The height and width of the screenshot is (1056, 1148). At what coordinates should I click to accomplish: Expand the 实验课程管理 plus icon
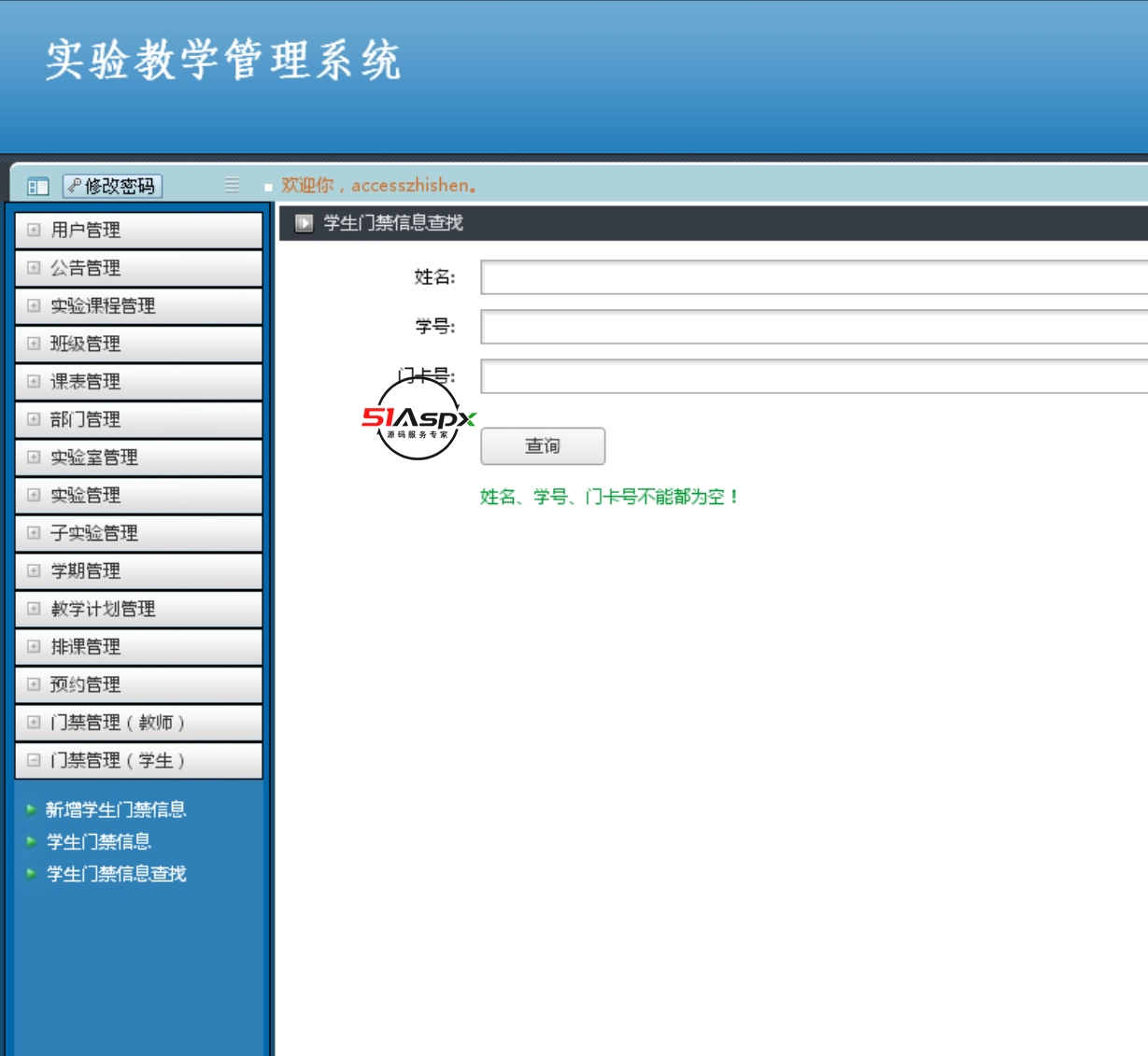(x=34, y=305)
